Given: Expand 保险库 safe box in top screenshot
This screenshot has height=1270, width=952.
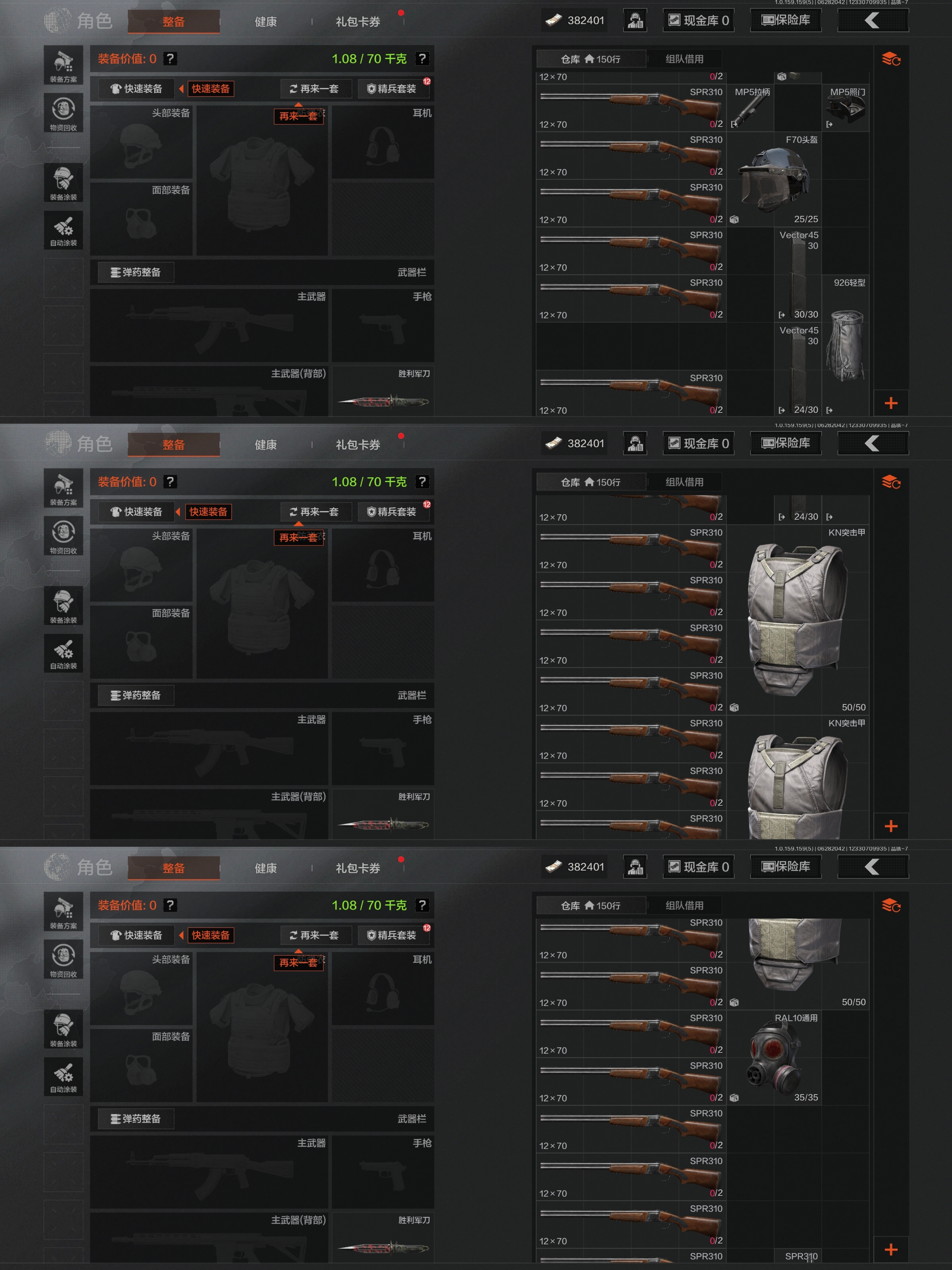Looking at the screenshot, I should (786, 20).
